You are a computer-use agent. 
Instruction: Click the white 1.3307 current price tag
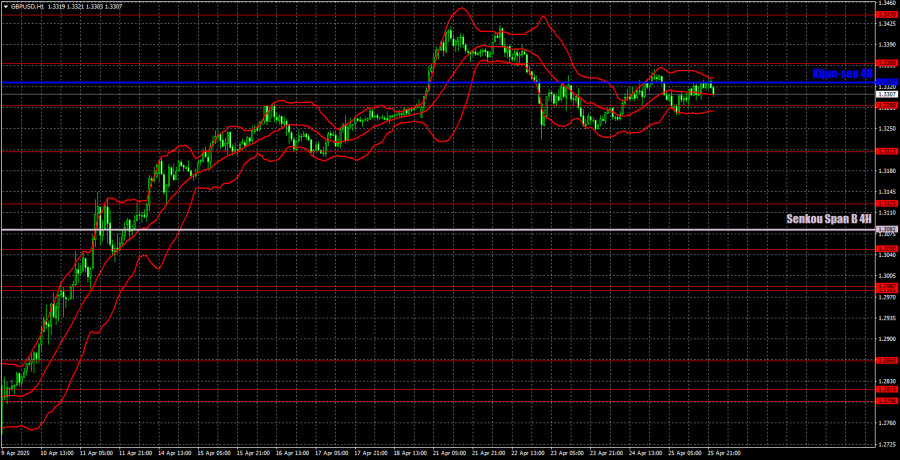(x=887, y=94)
